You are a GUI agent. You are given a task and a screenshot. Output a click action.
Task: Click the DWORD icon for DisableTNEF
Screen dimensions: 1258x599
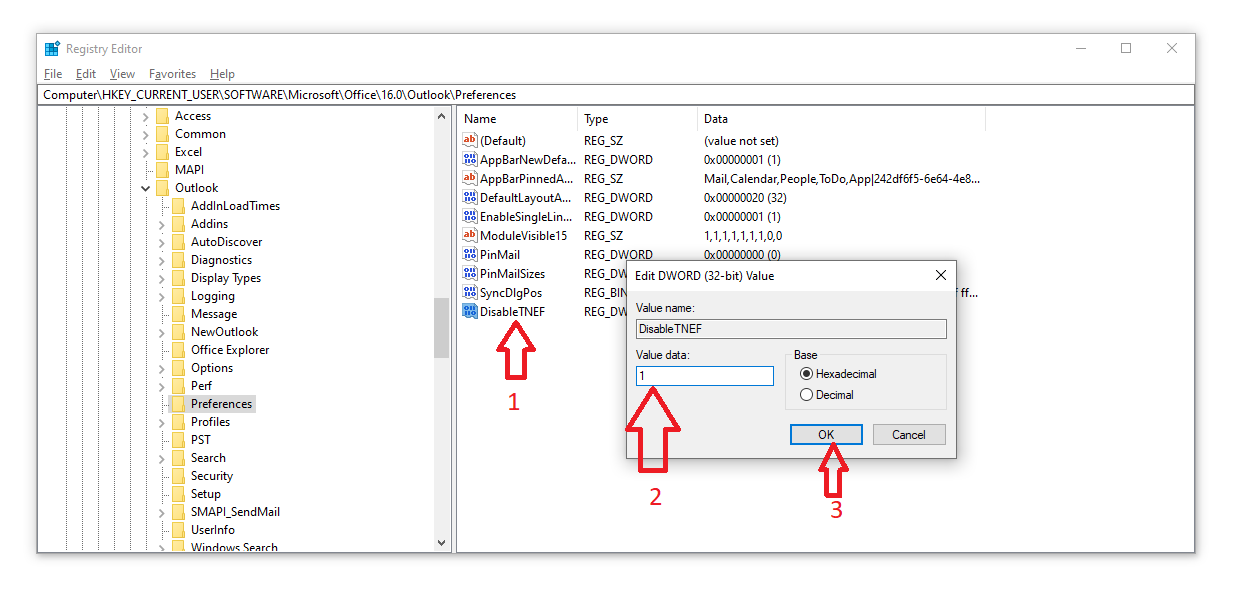(x=470, y=312)
